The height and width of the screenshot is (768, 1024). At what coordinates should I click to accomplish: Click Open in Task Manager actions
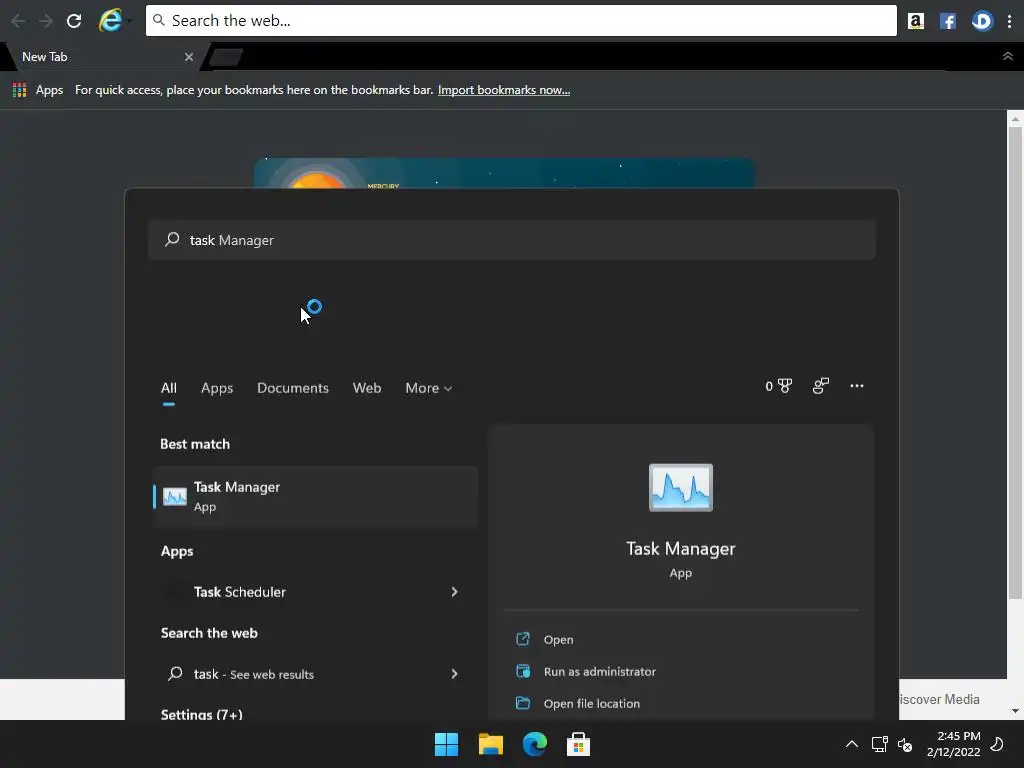558,639
